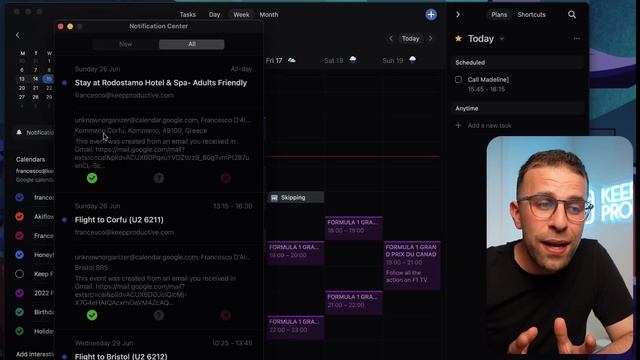Open Friday Formula 1 event at 19:00

296,253
